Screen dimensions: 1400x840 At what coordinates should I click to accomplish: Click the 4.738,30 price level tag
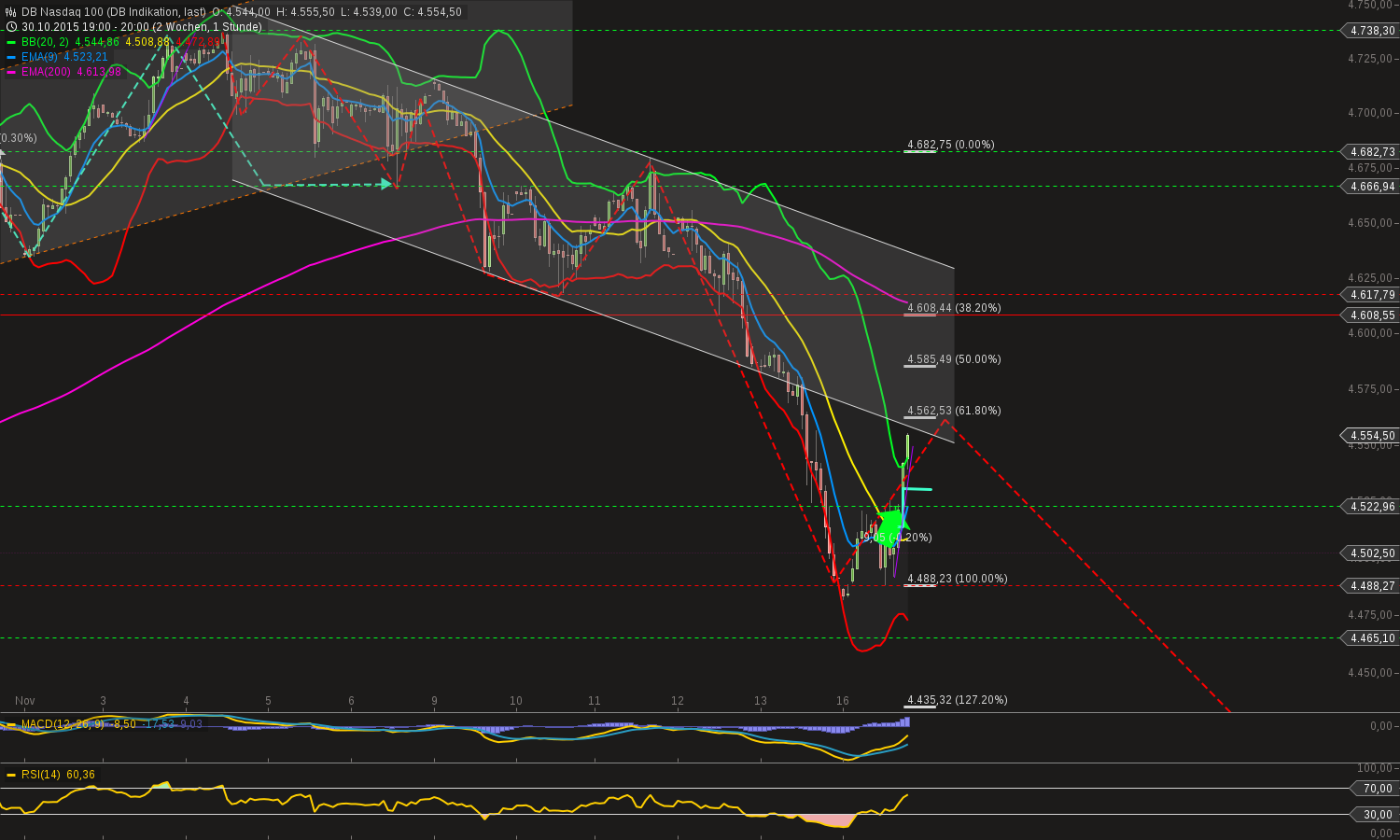pyautogui.click(x=1369, y=31)
